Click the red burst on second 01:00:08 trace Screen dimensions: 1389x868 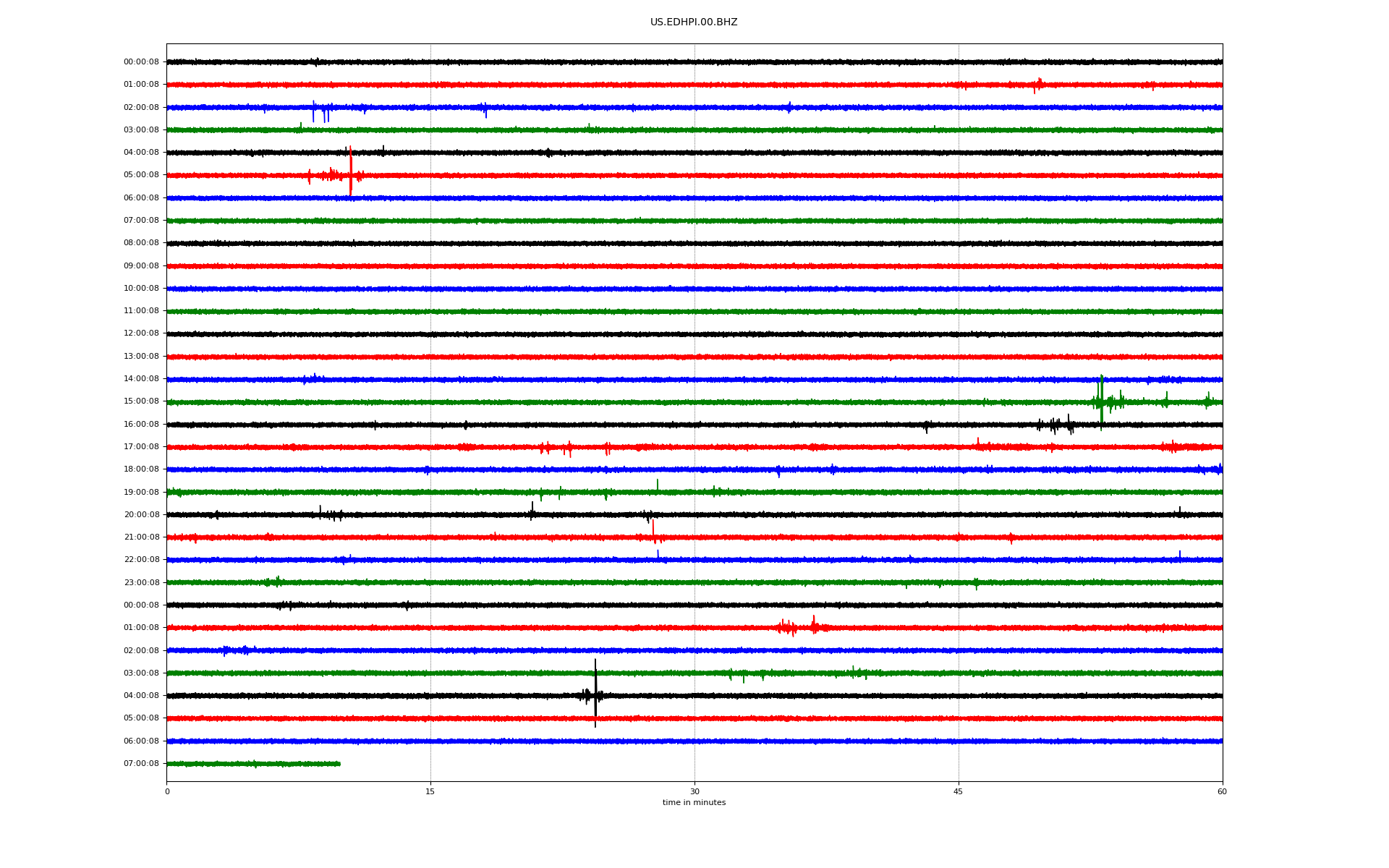click(796, 626)
